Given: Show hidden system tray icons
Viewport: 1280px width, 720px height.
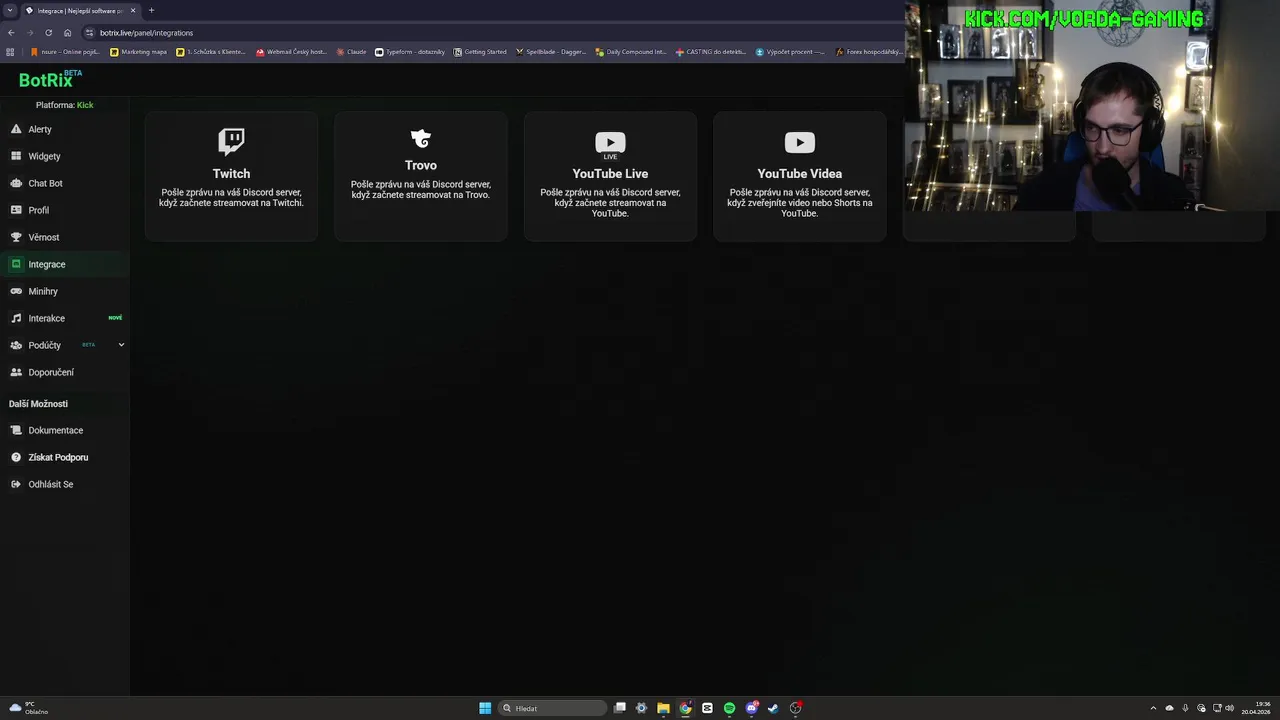Looking at the screenshot, I should (1153, 708).
